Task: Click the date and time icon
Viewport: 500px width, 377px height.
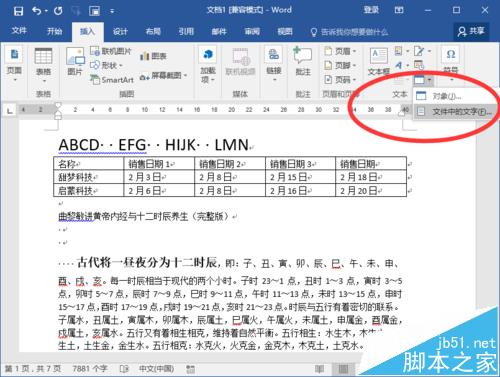Action: (419, 65)
